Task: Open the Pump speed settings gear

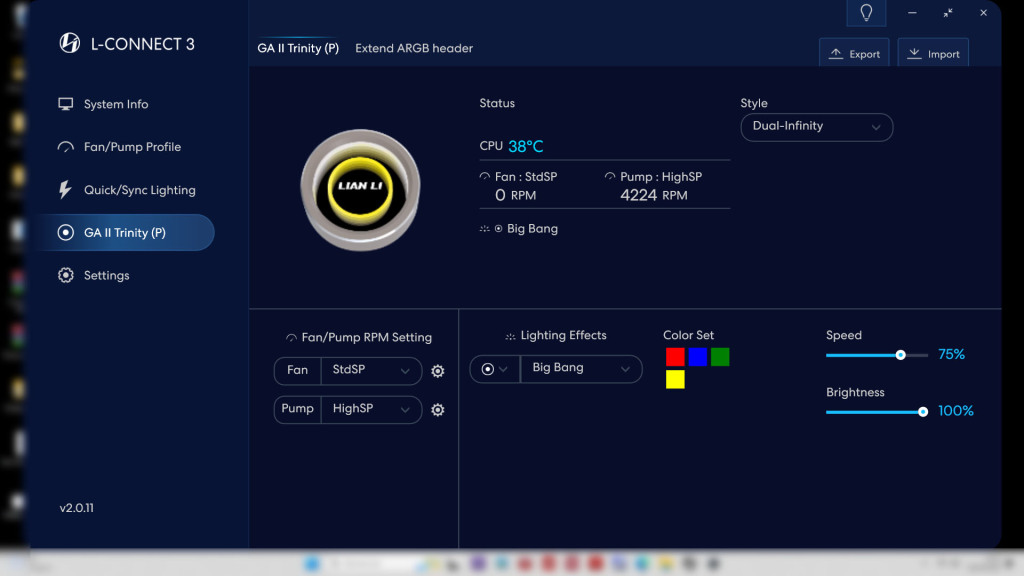Action: 437,409
